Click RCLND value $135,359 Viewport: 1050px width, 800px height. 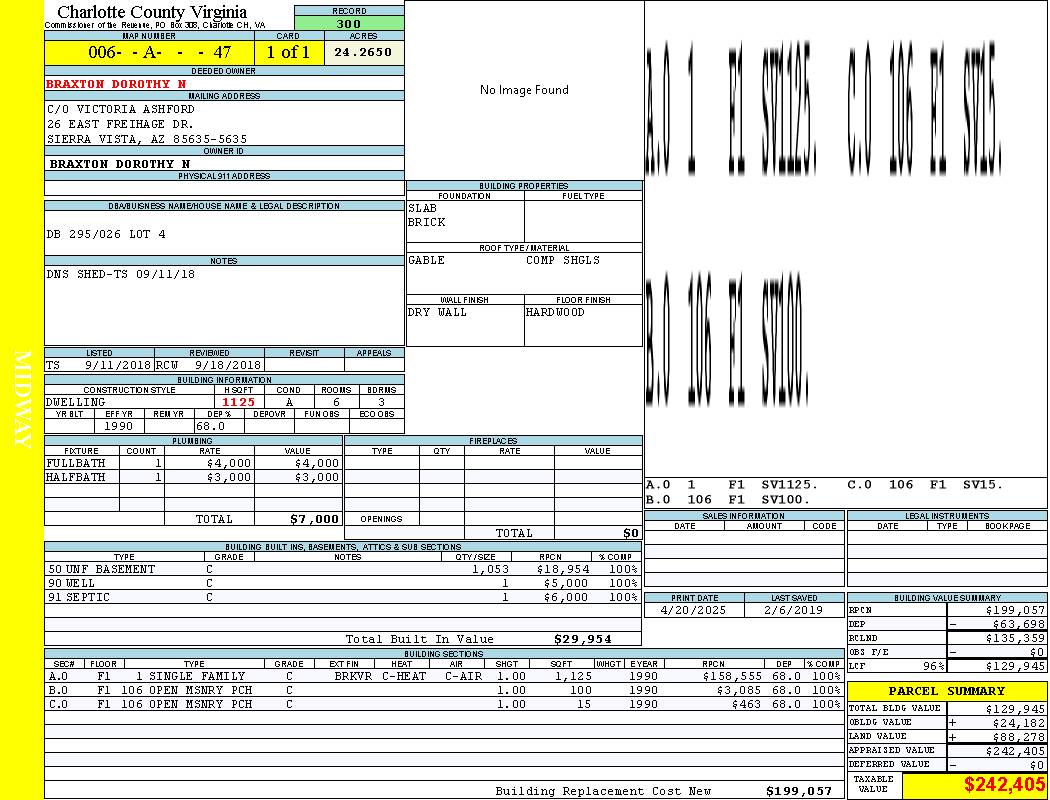point(1015,638)
